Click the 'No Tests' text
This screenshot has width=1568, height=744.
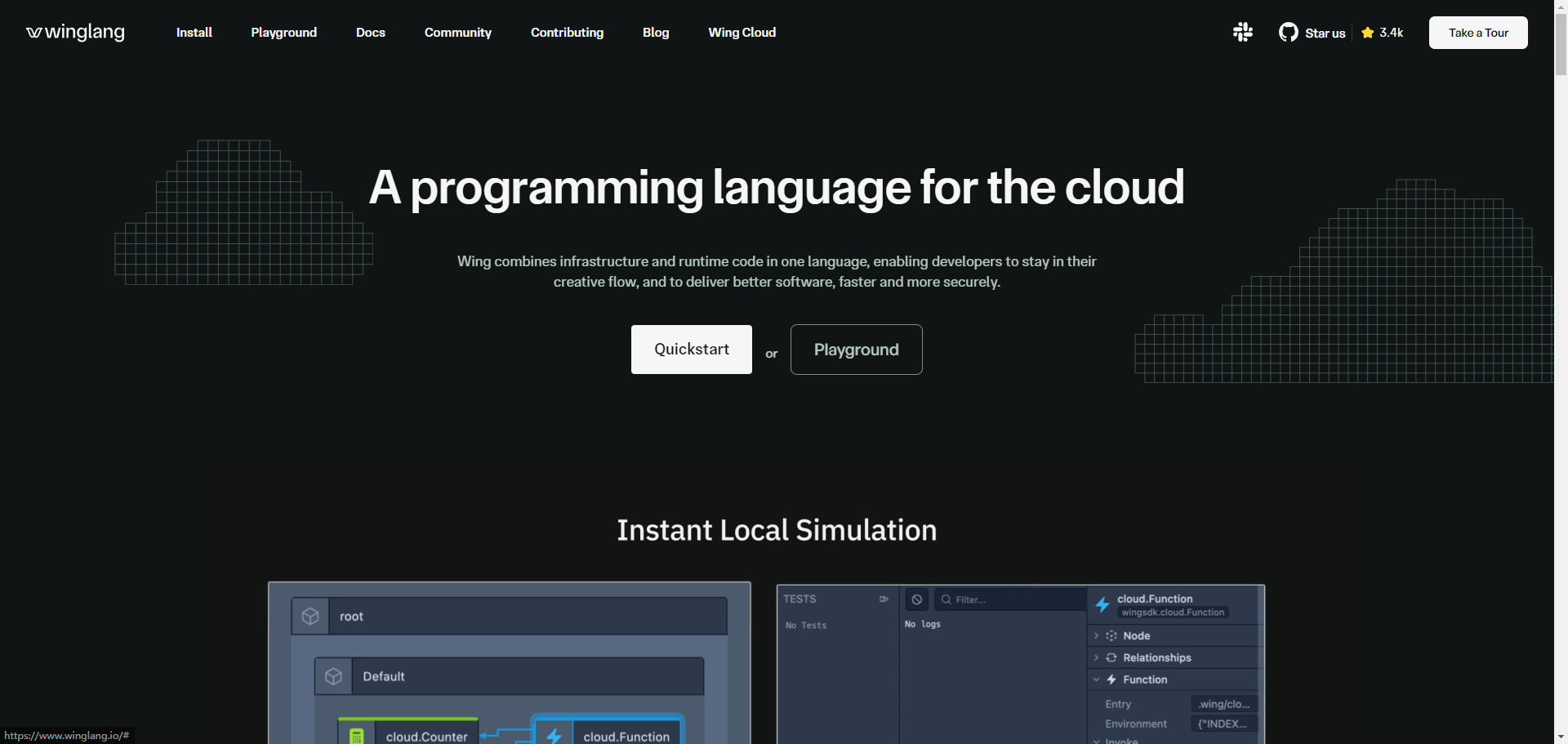806,626
